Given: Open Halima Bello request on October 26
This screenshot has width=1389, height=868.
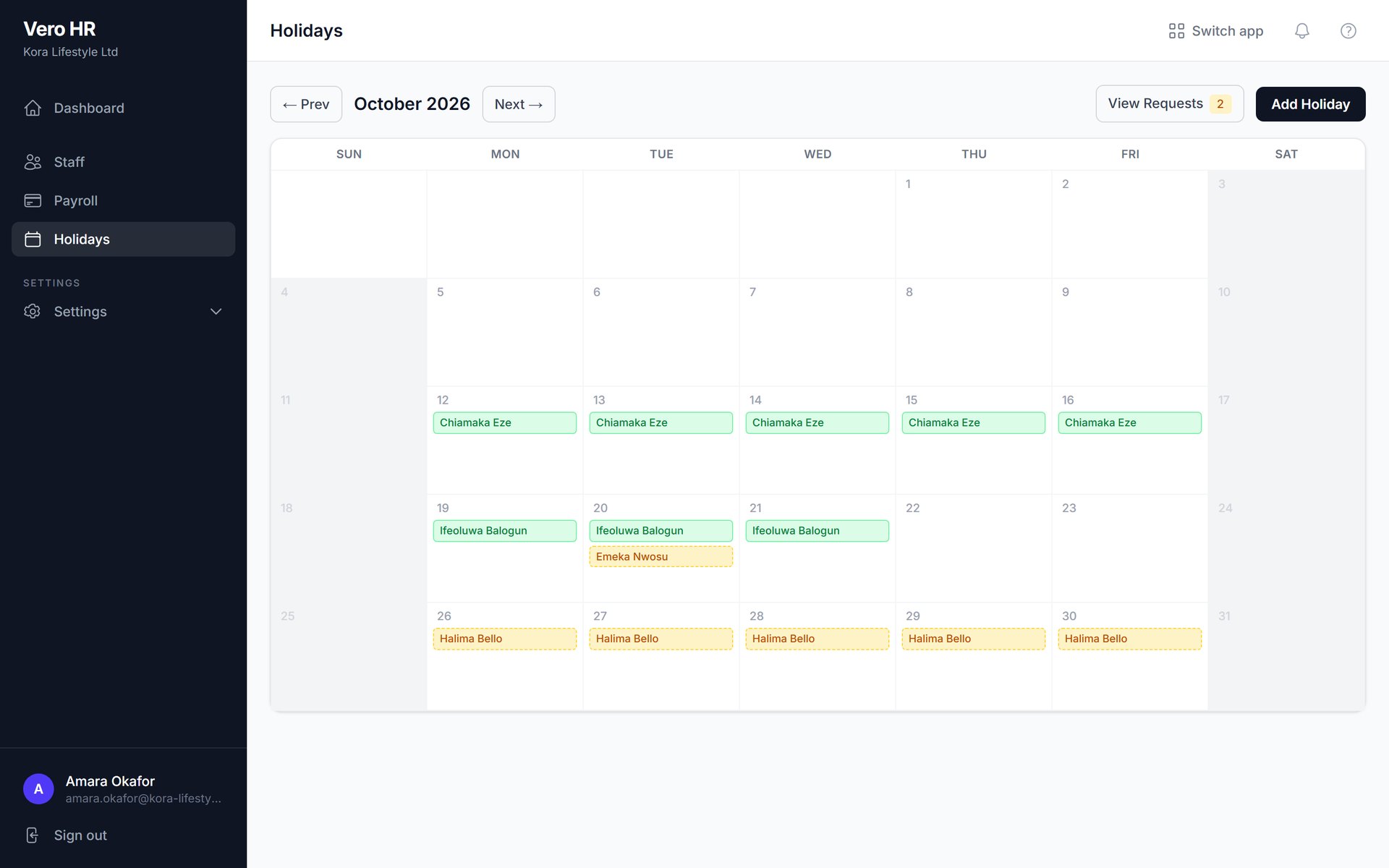Looking at the screenshot, I should [x=505, y=639].
